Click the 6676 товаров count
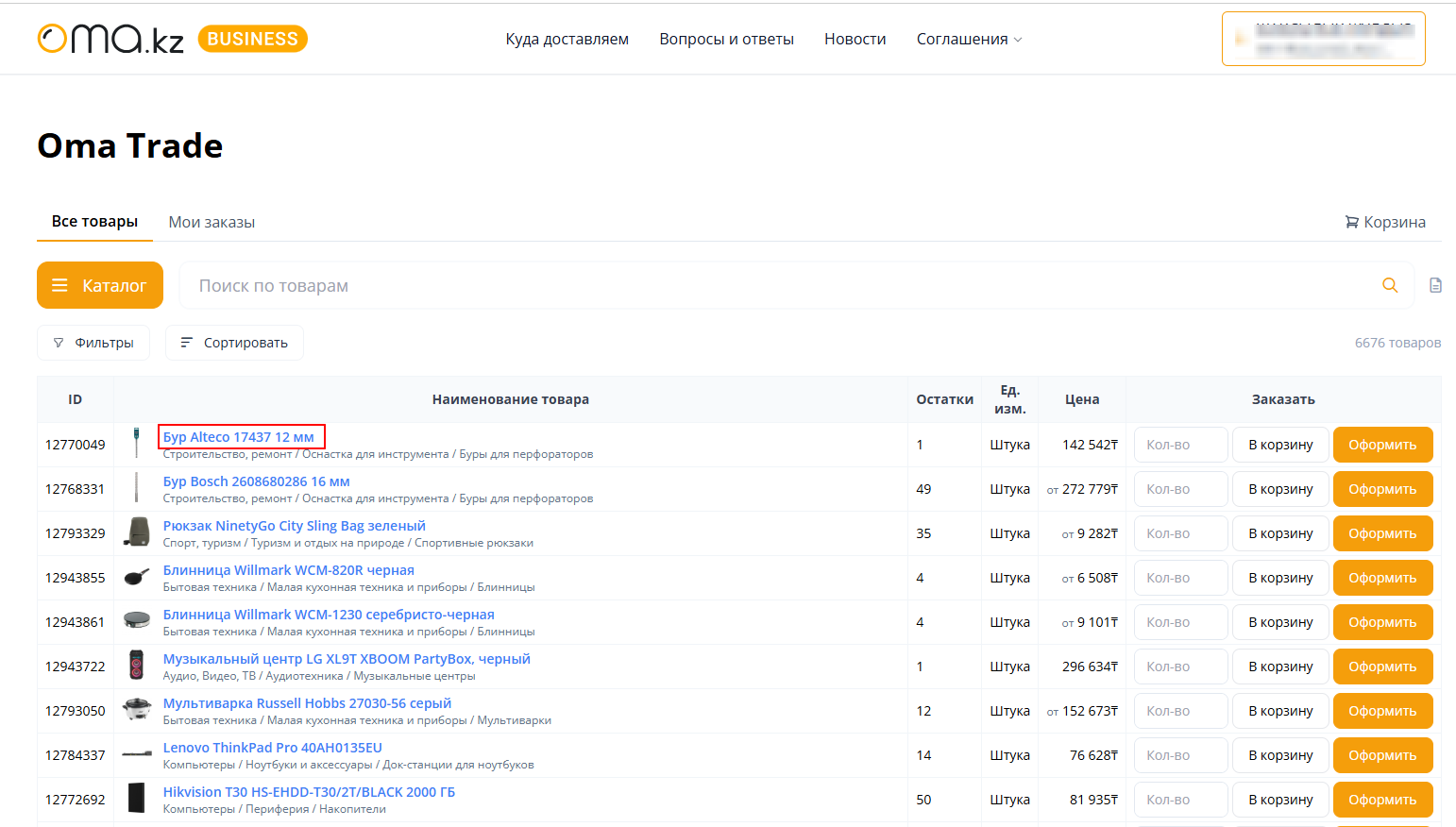 click(1397, 343)
